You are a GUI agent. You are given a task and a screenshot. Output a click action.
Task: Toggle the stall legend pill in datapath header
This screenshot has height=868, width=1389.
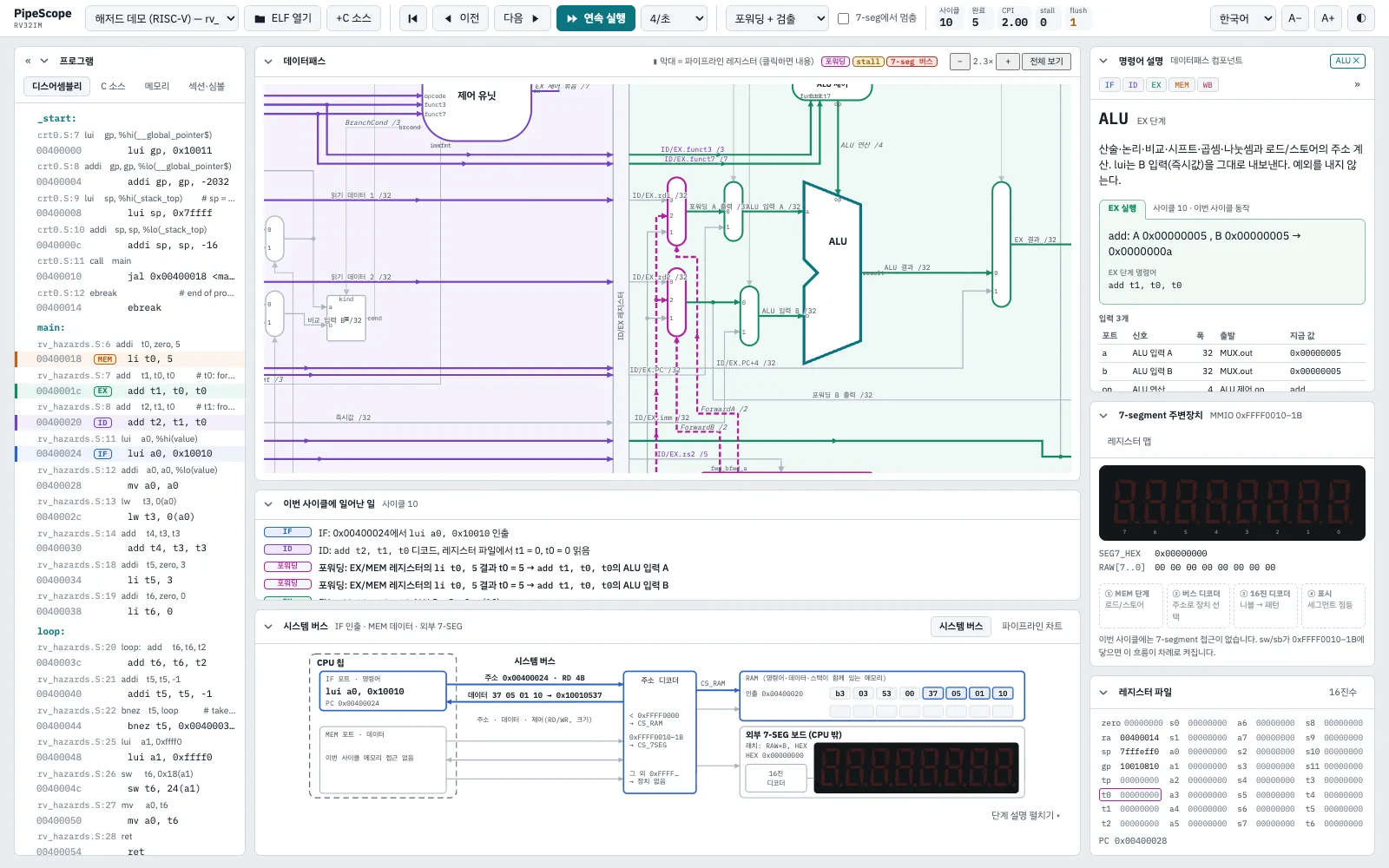click(x=868, y=62)
